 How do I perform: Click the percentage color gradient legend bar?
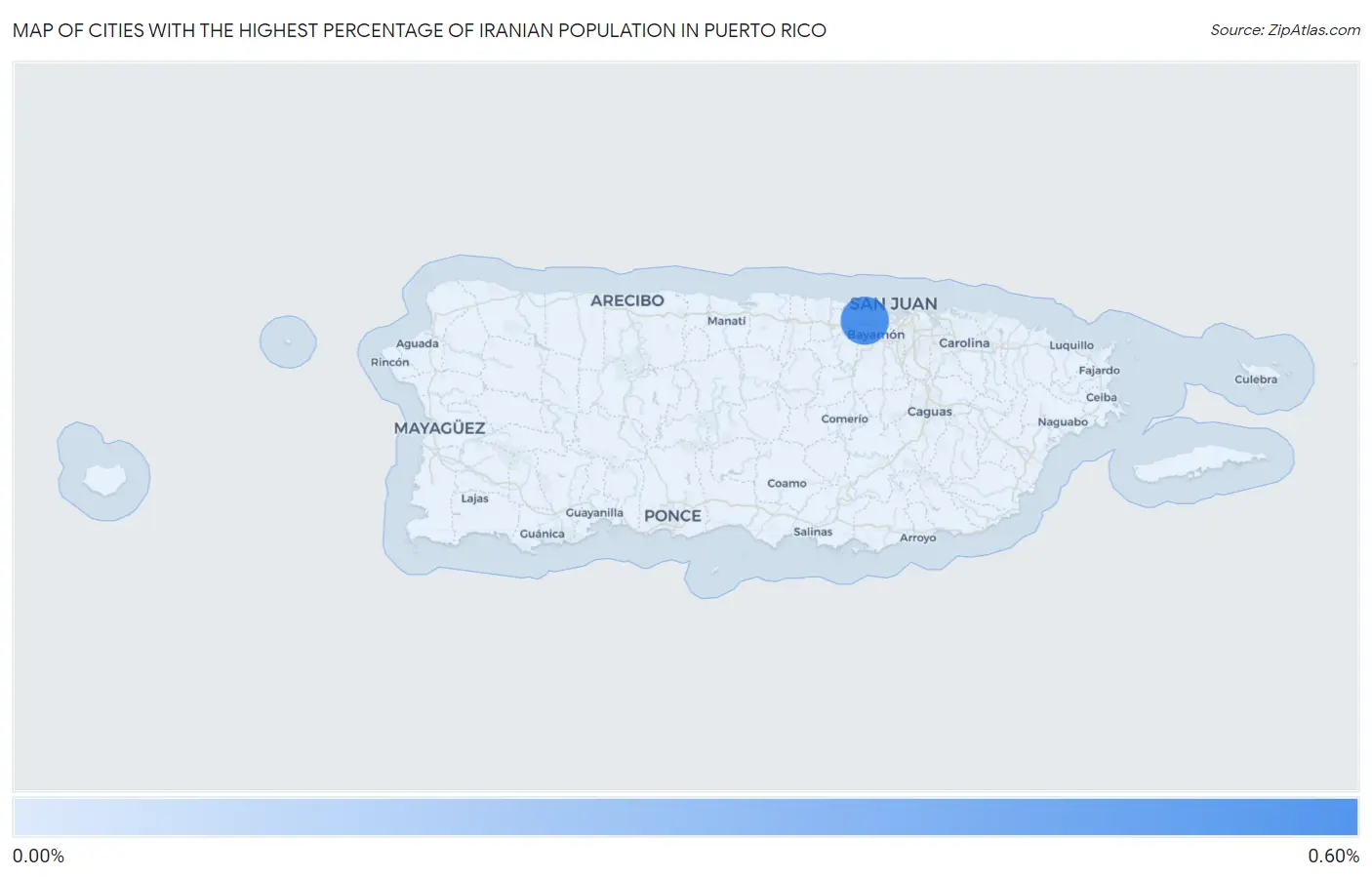[x=685, y=817]
